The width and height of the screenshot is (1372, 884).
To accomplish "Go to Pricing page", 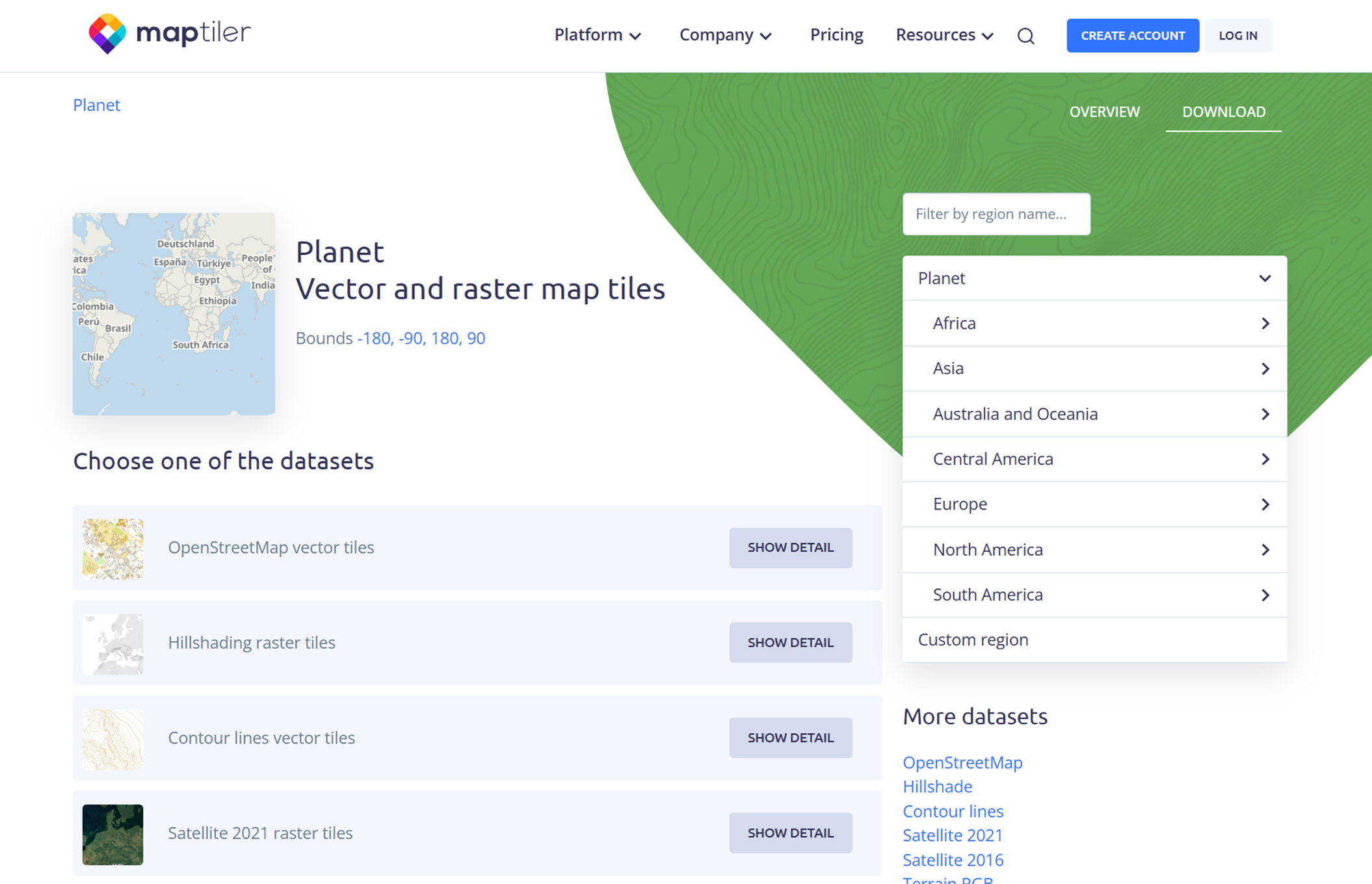I will (836, 35).
